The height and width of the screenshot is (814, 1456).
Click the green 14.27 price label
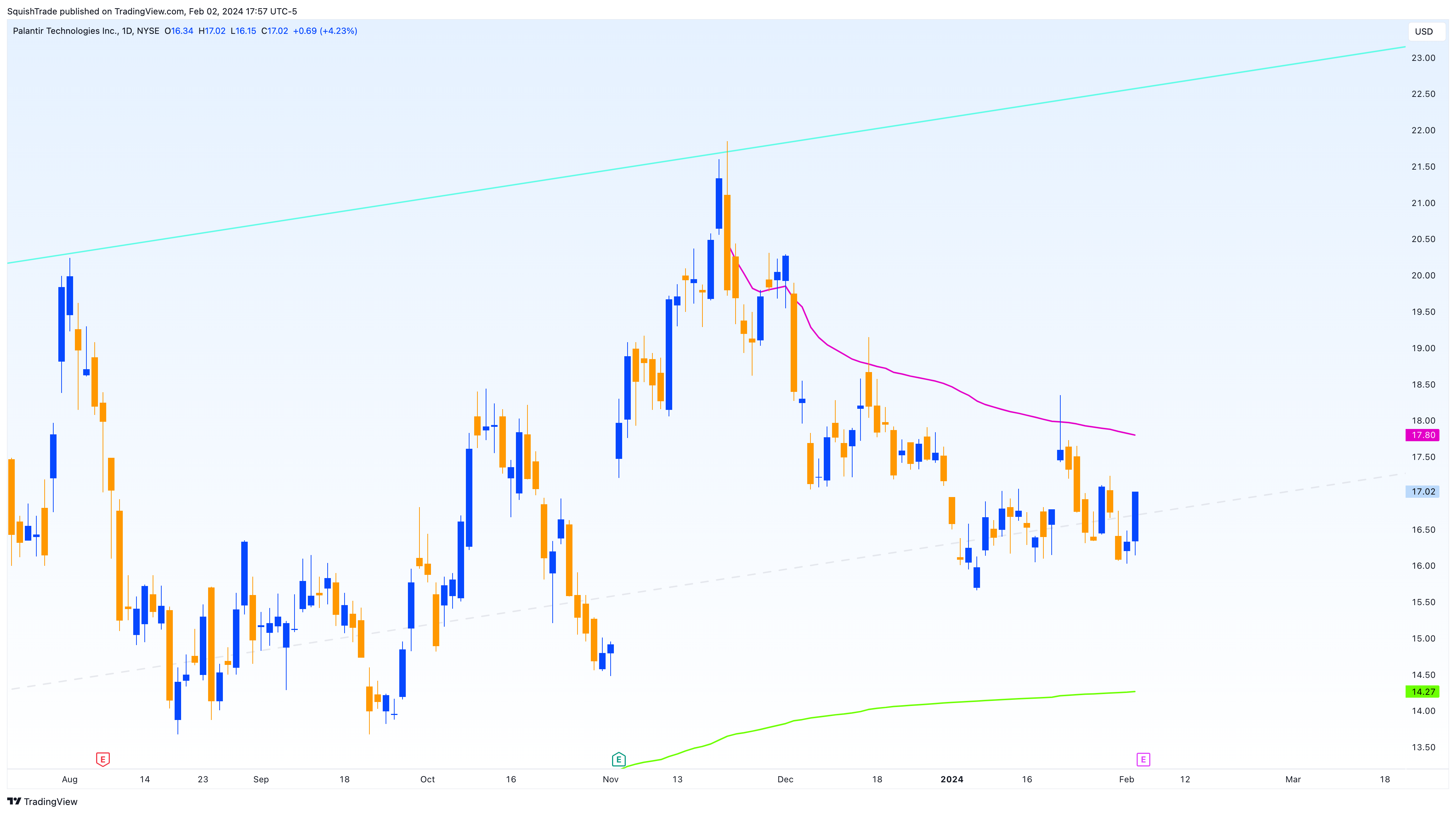1423,692
